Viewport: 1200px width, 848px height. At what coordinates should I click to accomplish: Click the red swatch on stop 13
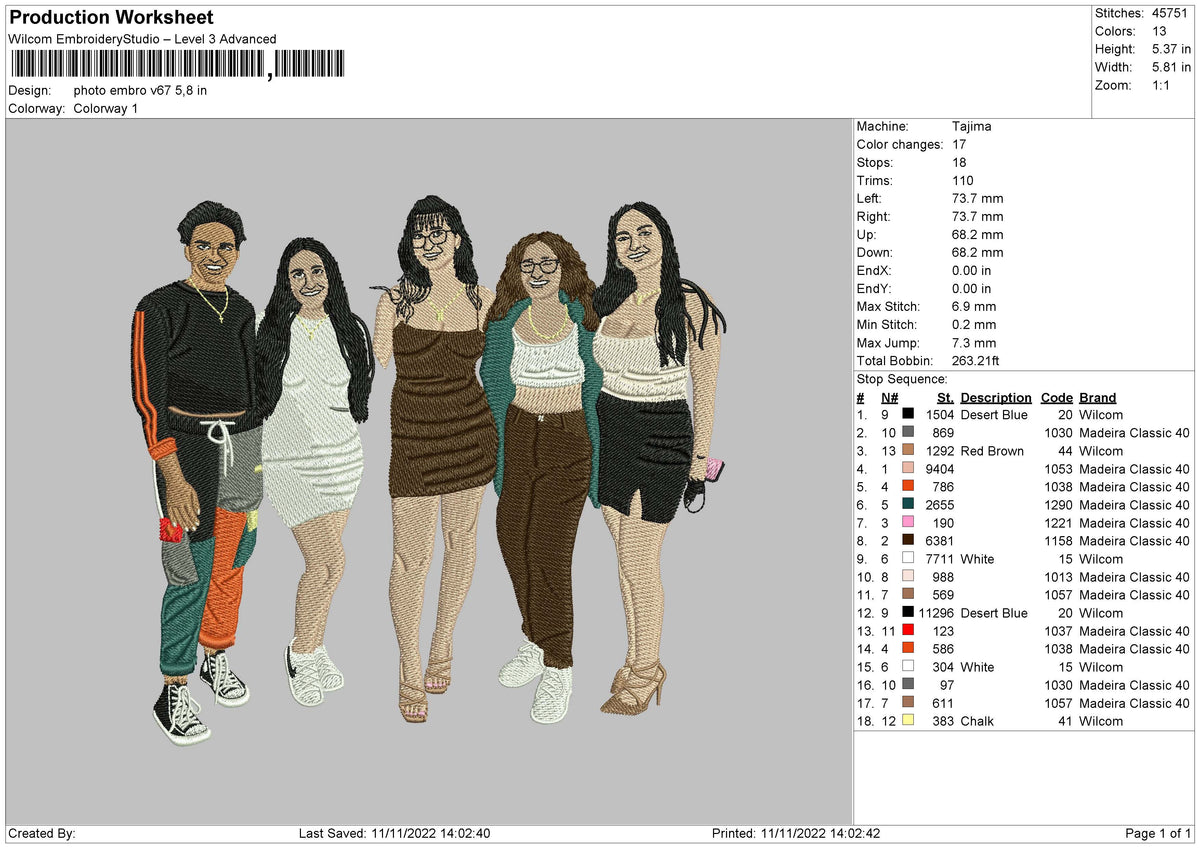[x=909, y=631]
